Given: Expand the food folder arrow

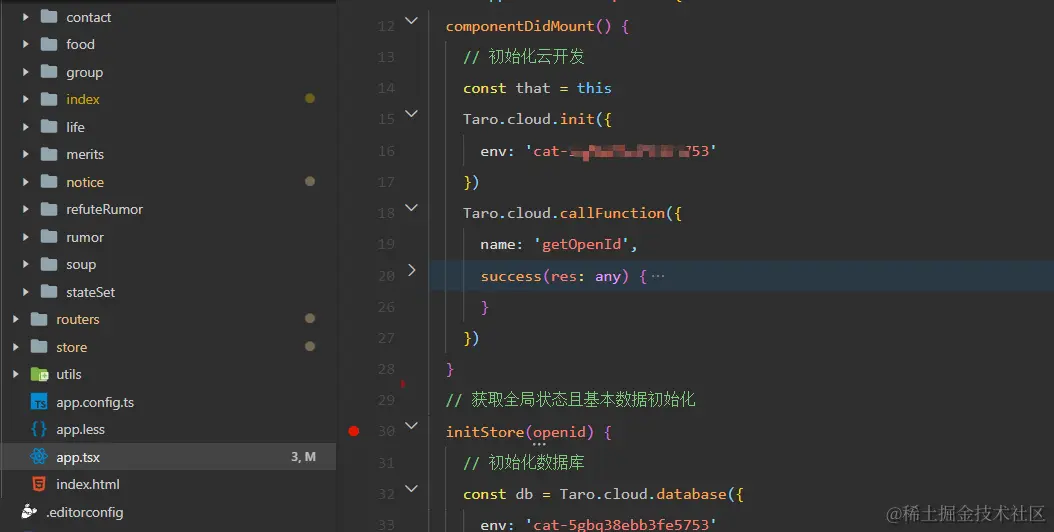Looking at the screenshot, I should (26, 44).
